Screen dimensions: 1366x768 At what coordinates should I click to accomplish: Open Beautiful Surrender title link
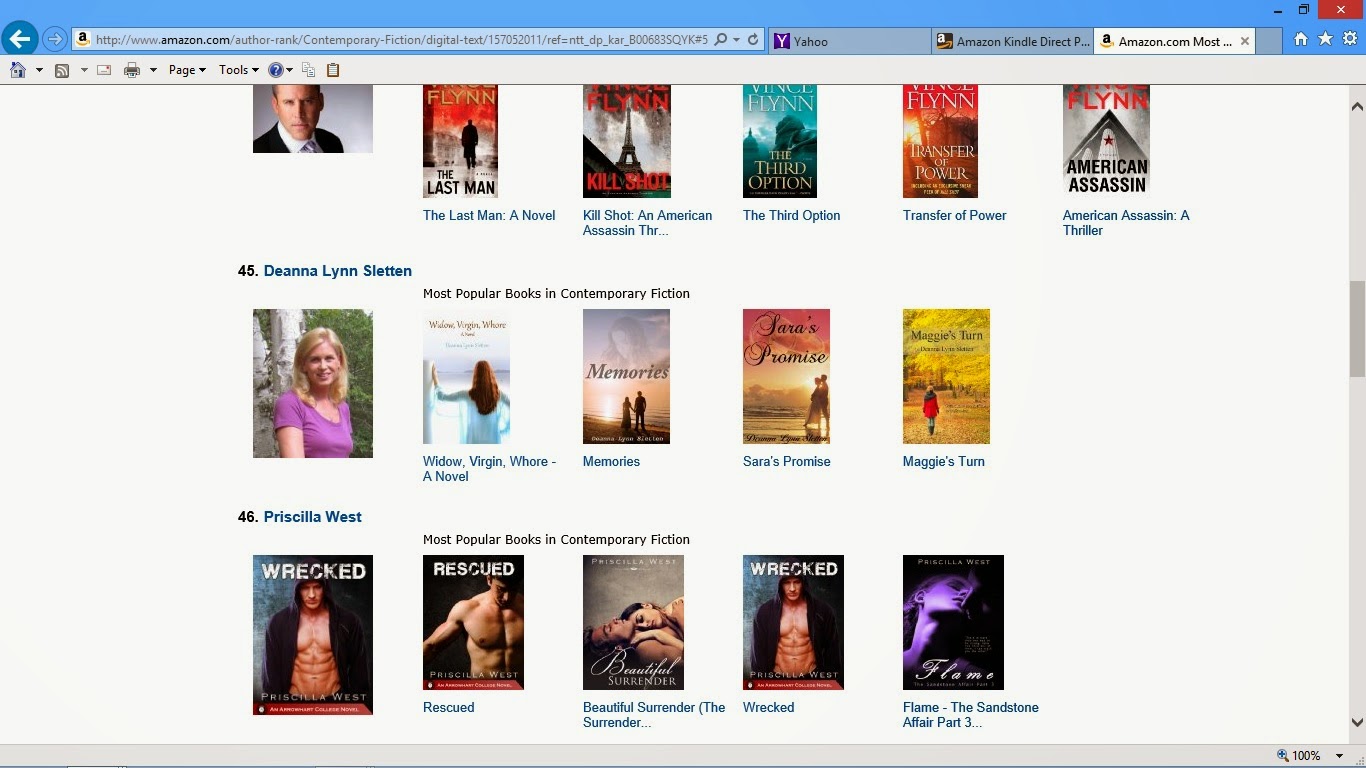coord(654,715)
